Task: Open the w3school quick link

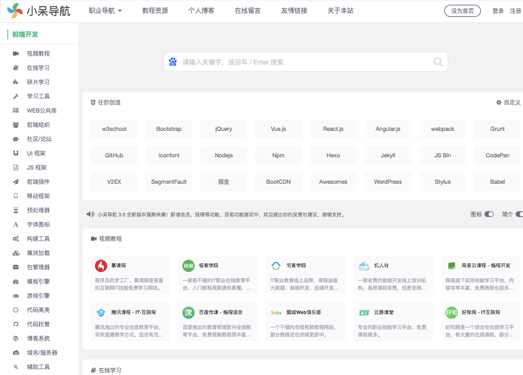Action: [x=114, y=129]
